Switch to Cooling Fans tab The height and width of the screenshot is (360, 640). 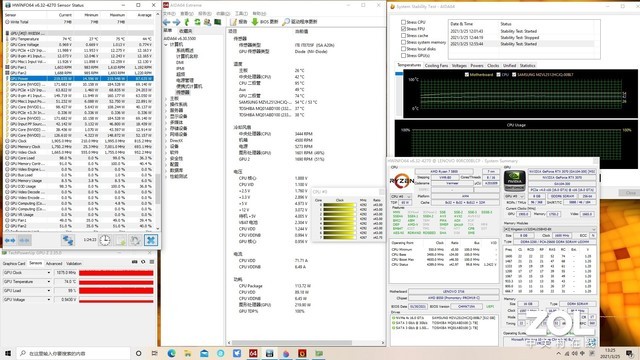[436, 65]
